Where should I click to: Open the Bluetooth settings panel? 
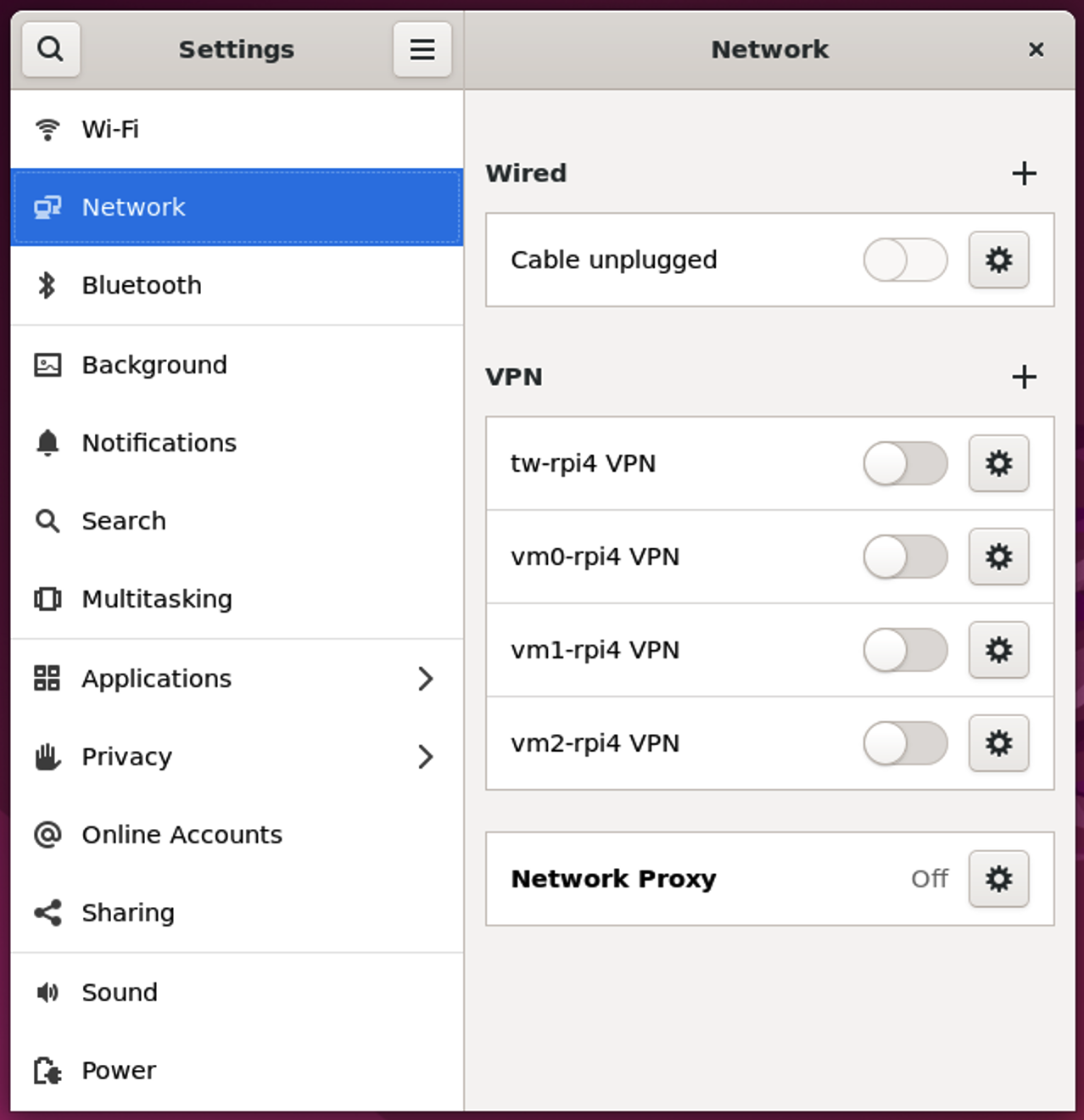click(142, 285)
